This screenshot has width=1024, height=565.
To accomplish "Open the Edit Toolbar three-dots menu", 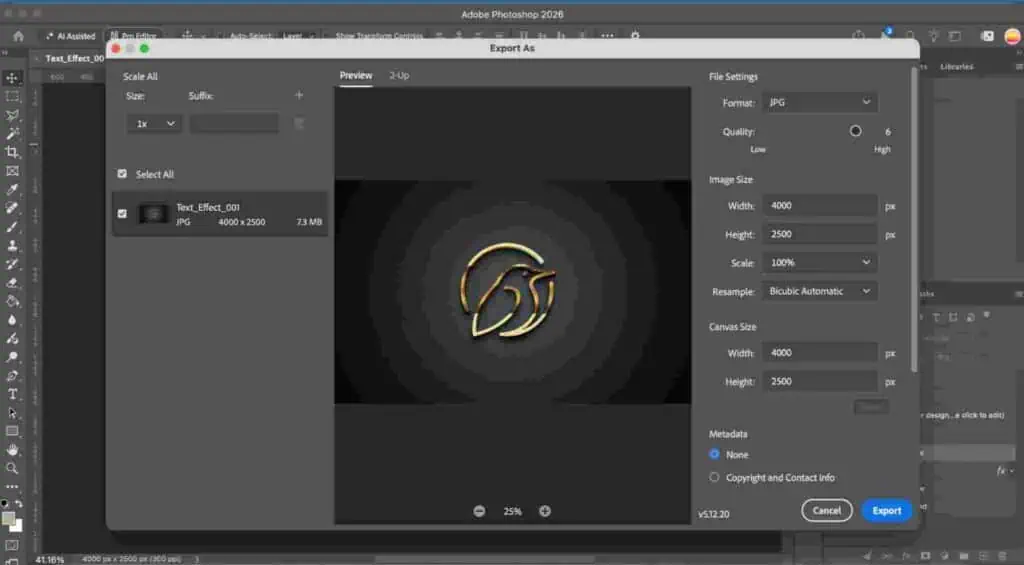I will pos(12,487).
